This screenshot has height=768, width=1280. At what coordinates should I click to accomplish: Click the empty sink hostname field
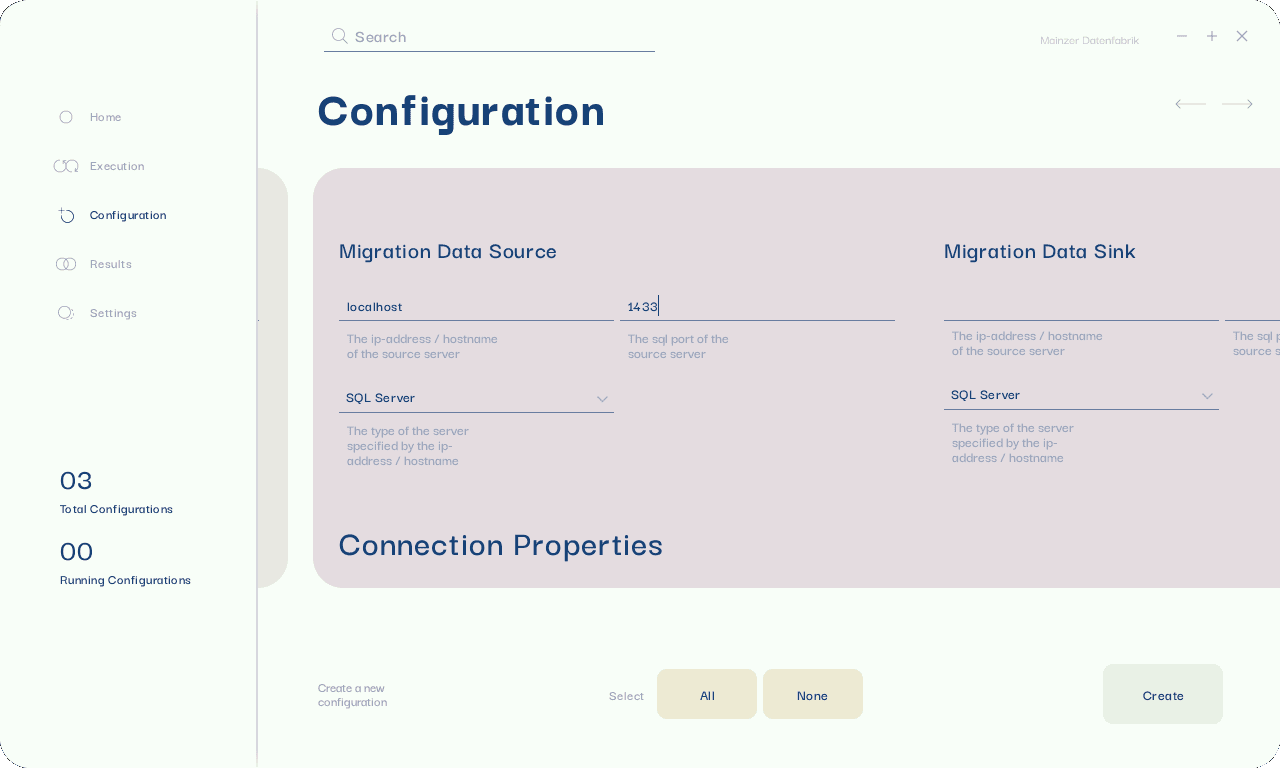click(1080, 305)
